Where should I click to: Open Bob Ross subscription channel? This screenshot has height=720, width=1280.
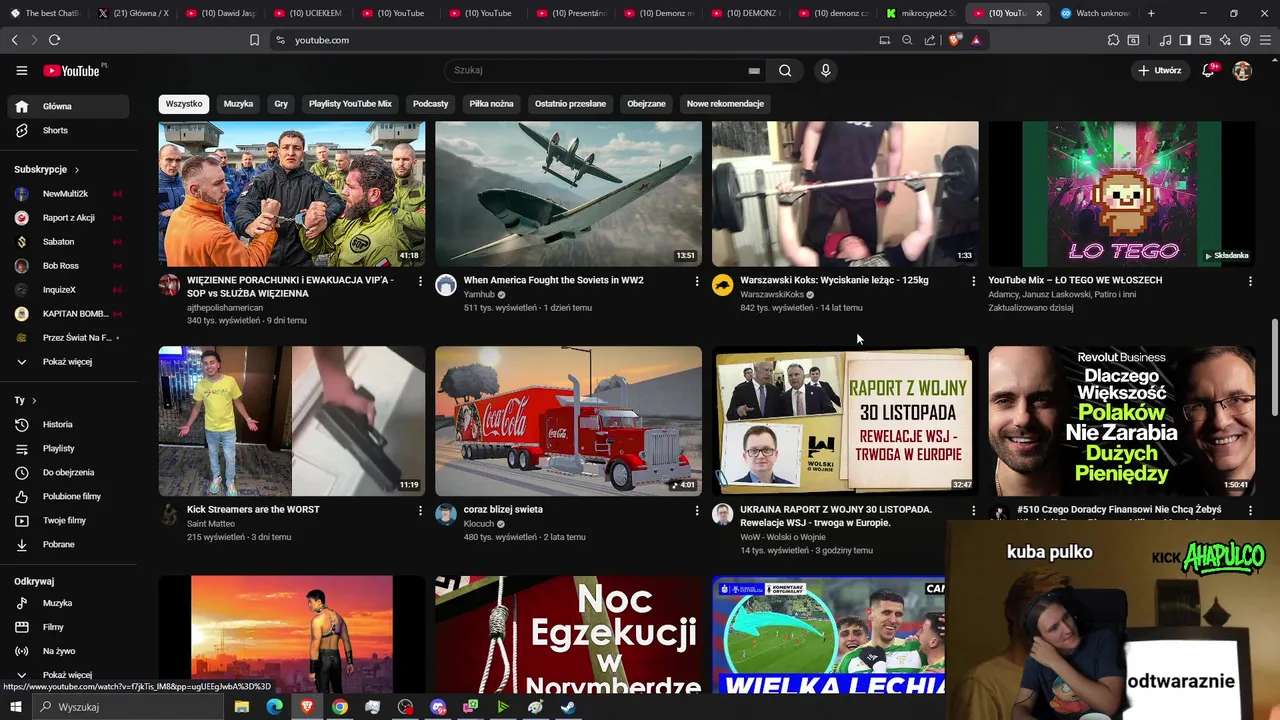[x=66, y=266]
